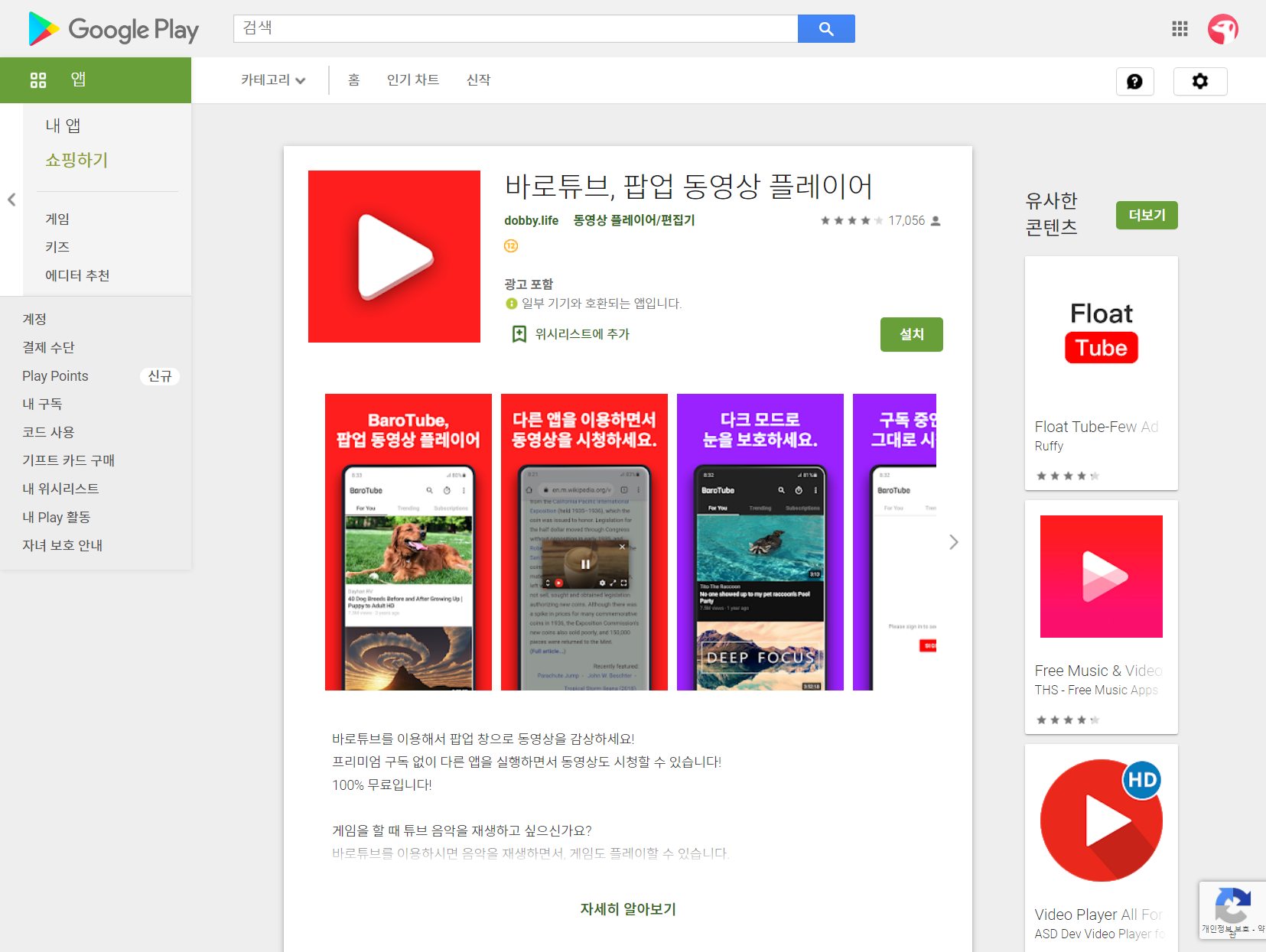Viewport: 1266px width, 952px height.
Task: Click the blue search magnifier button
Action: [826, 28]
